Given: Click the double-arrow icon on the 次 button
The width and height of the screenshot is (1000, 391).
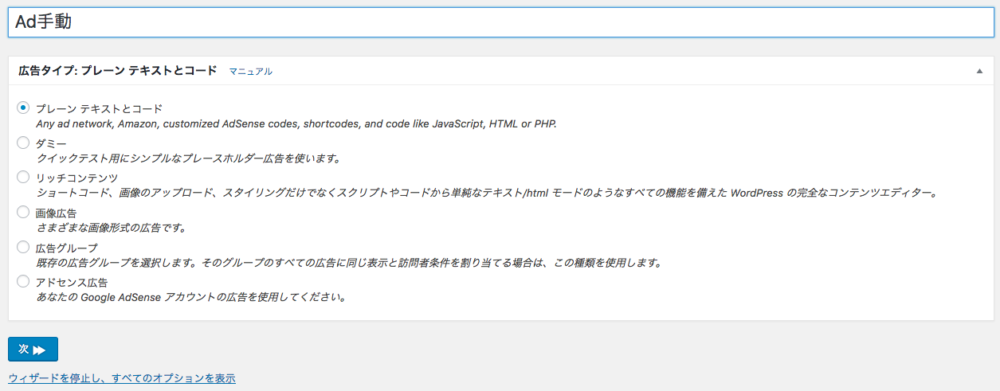Looking at the screenshot, I should (x=40, y=350).
